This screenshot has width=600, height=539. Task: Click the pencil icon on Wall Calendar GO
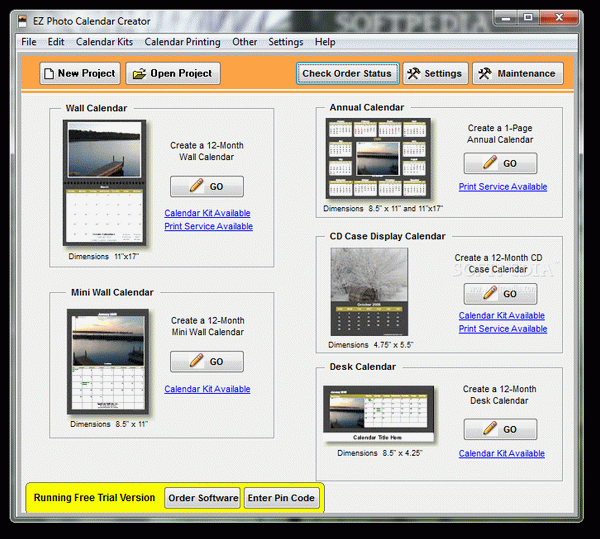click(x=197, y=186)
